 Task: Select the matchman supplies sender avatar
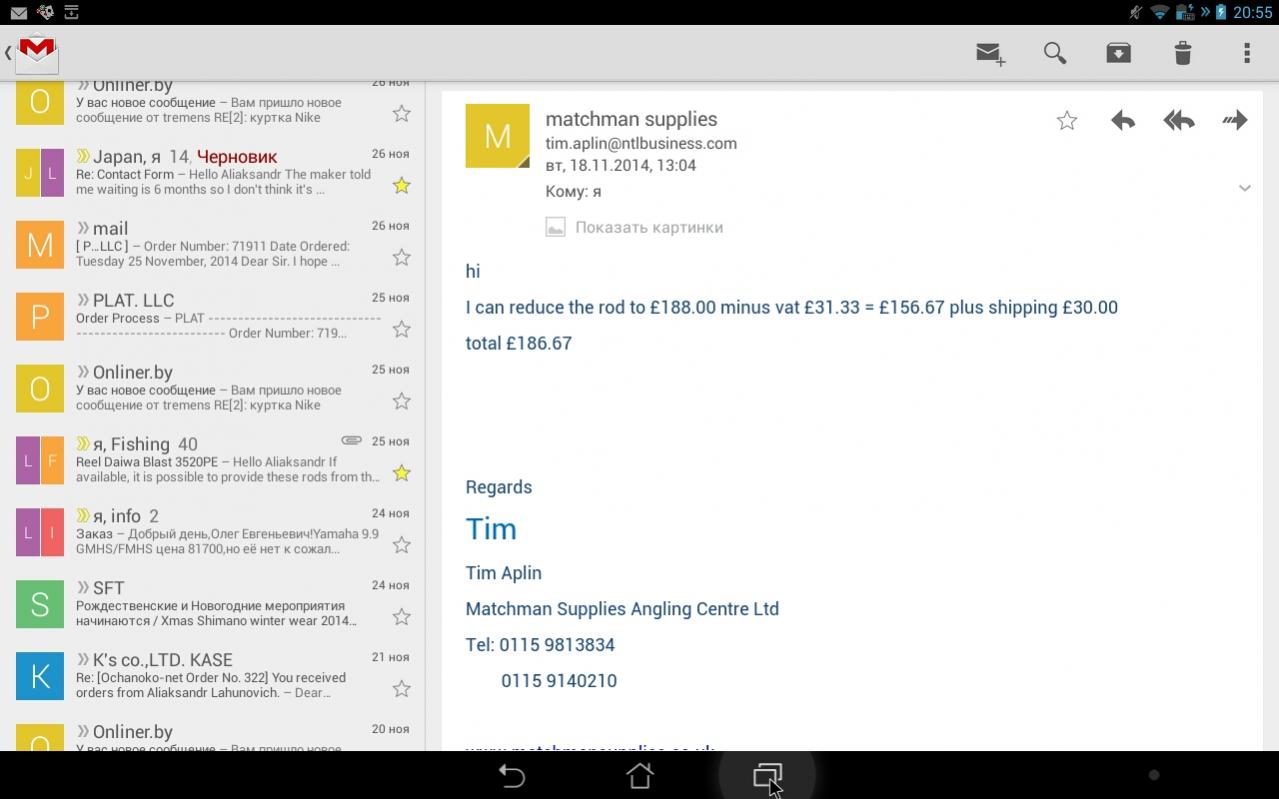[497, 136]
